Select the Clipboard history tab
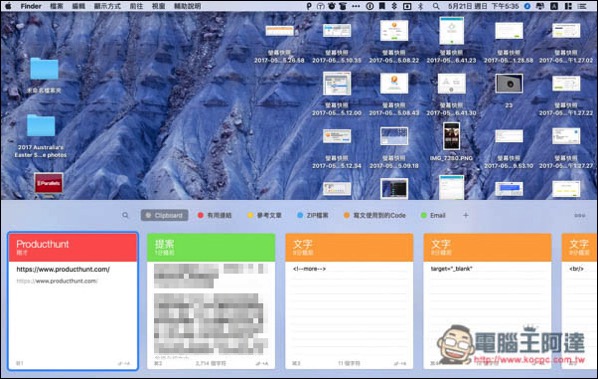This screenshot has width=598, height=379. pyautogui.click(x=164, y=215)
